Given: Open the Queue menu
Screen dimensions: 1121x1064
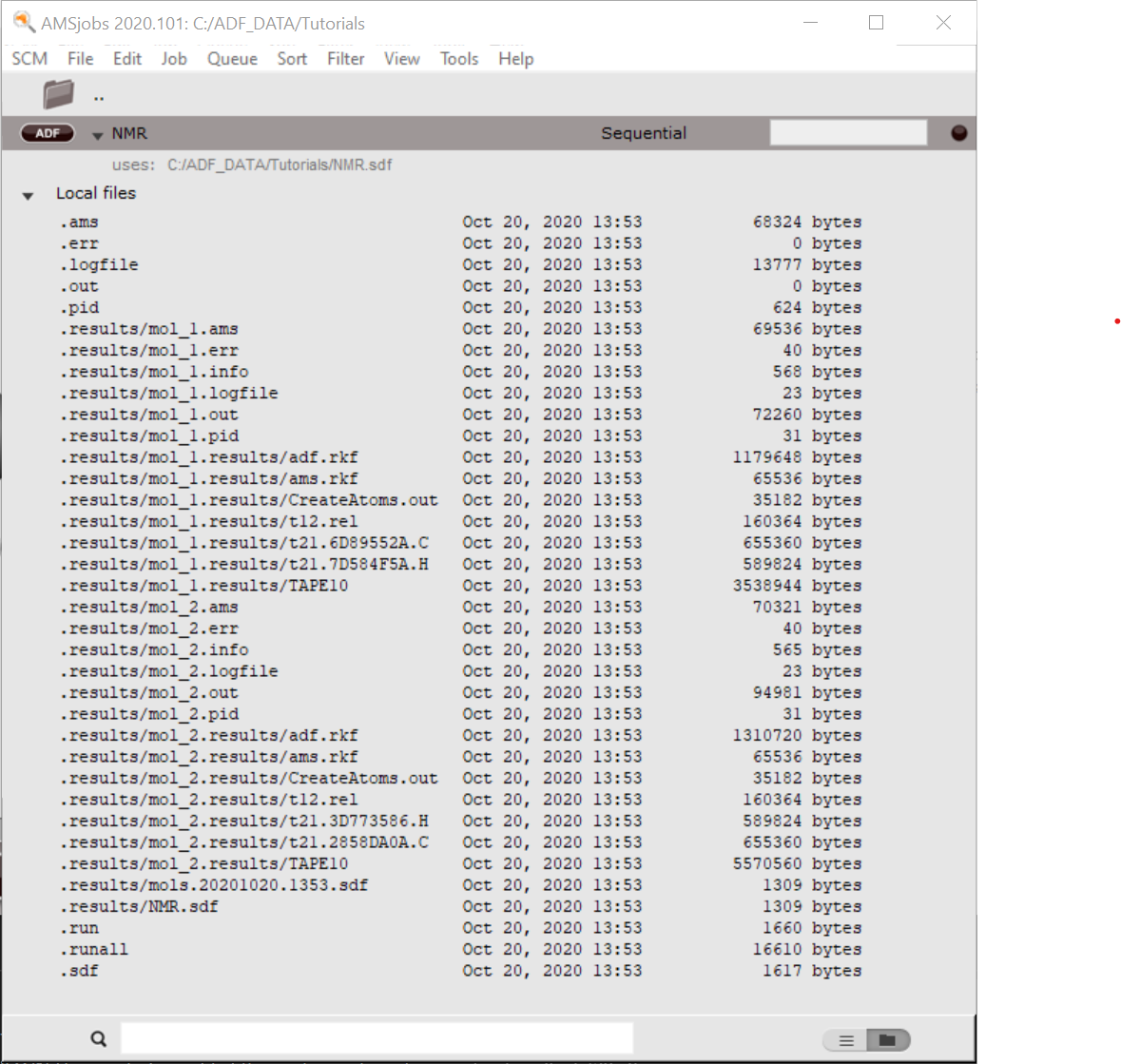Looking at the screenshot, I should pos(232,58).
